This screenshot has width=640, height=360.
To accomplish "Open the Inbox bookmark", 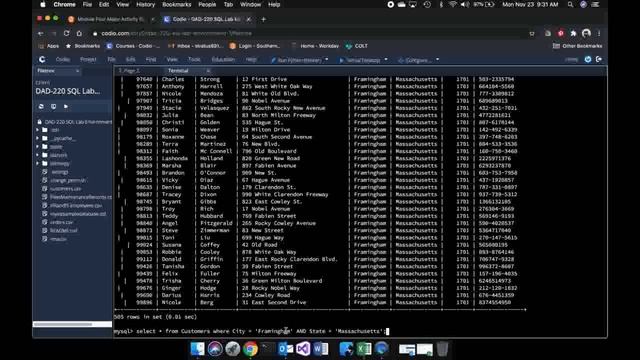I will click(x=196, y=46).
